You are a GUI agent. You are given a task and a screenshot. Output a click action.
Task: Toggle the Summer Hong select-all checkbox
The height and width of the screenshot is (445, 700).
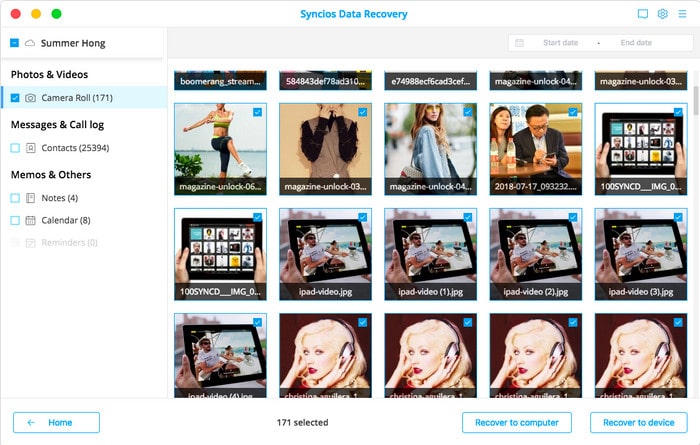click(15, 44)
